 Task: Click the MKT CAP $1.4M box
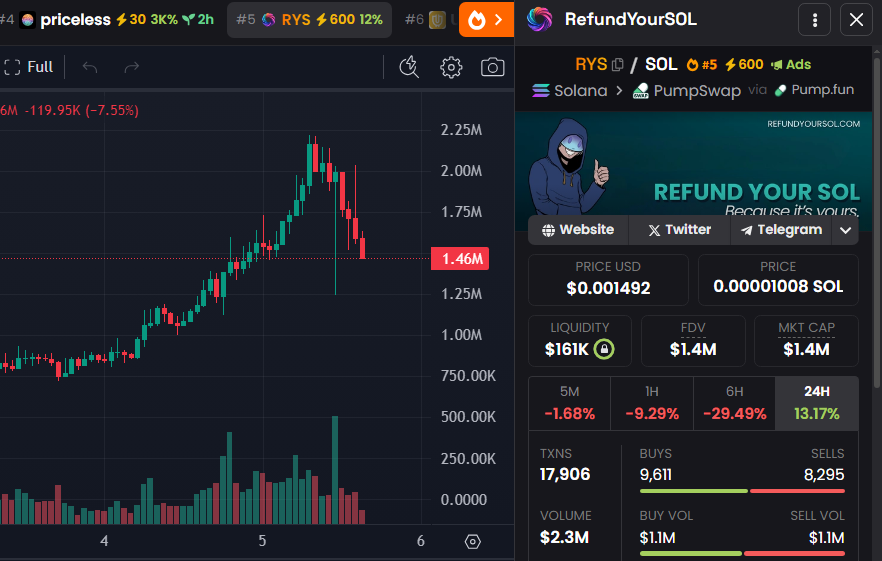pos(806,341)
